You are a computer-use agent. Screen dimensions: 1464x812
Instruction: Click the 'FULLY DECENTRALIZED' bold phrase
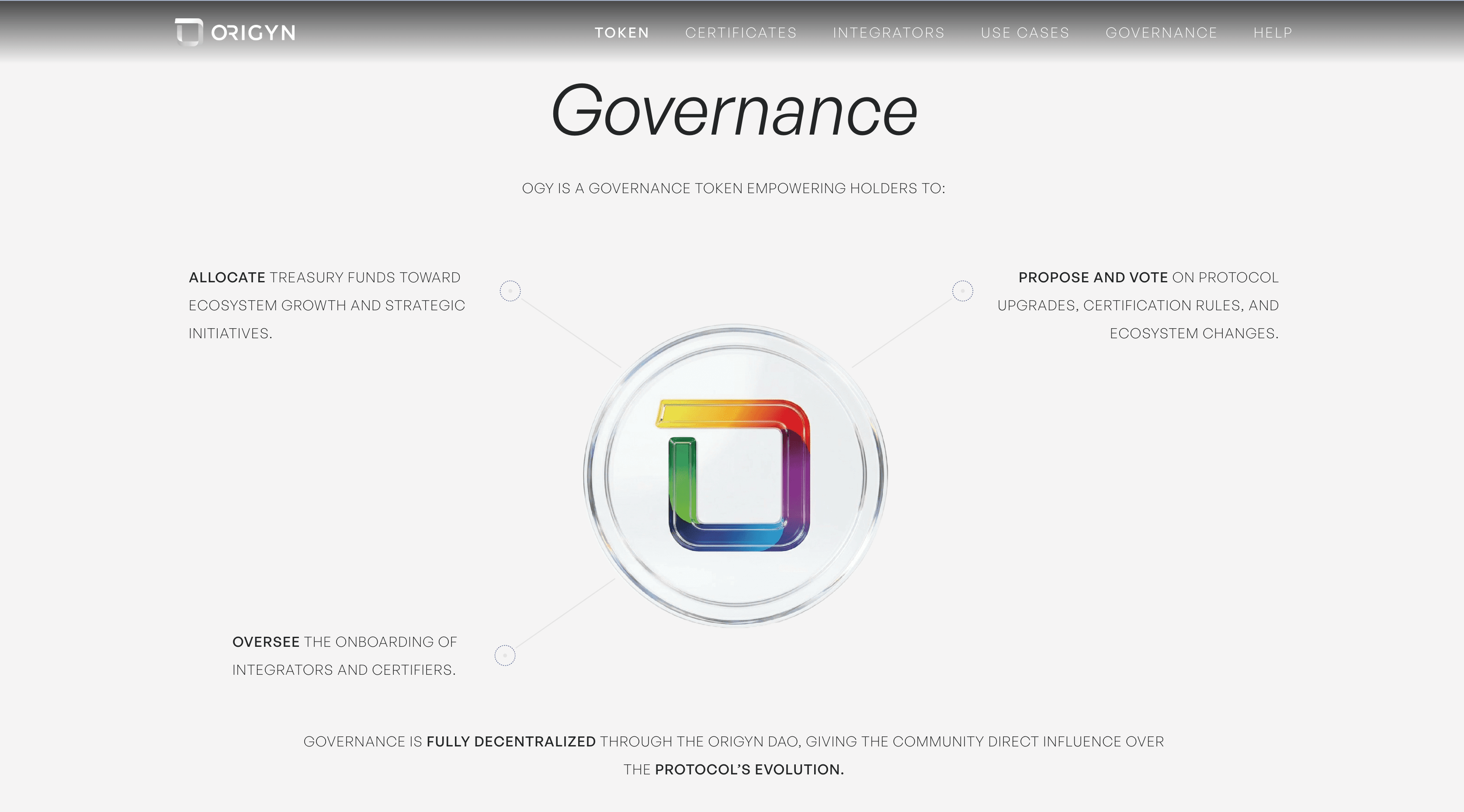point(511,742)
